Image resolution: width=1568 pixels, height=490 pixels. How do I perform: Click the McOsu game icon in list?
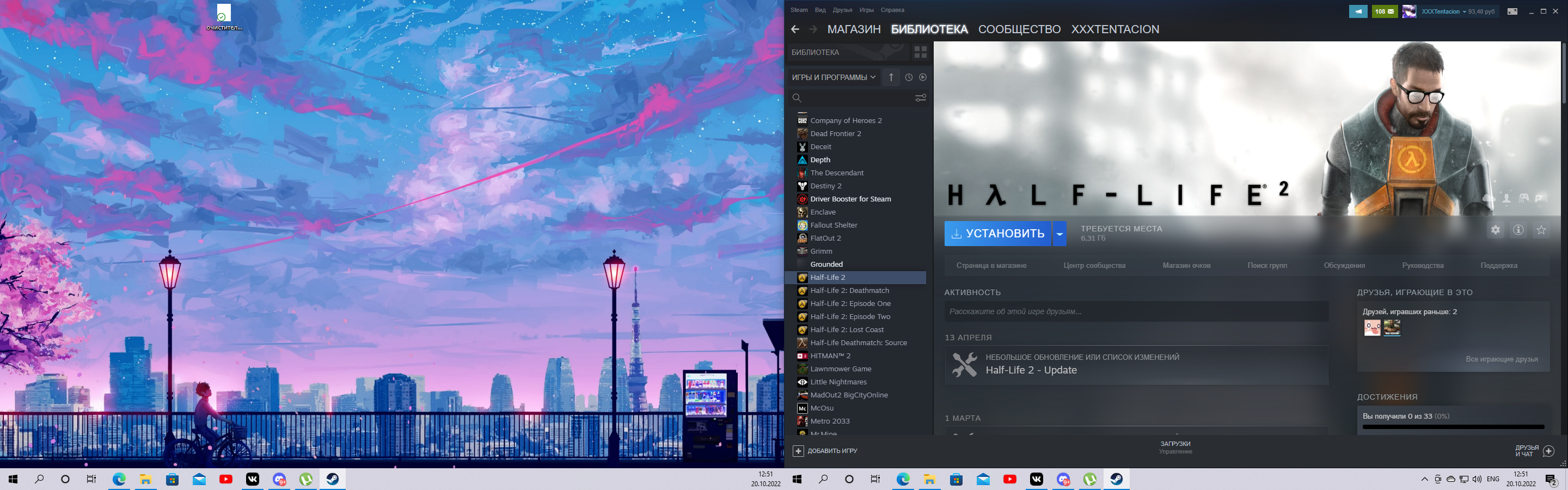[x=803, y=408]
